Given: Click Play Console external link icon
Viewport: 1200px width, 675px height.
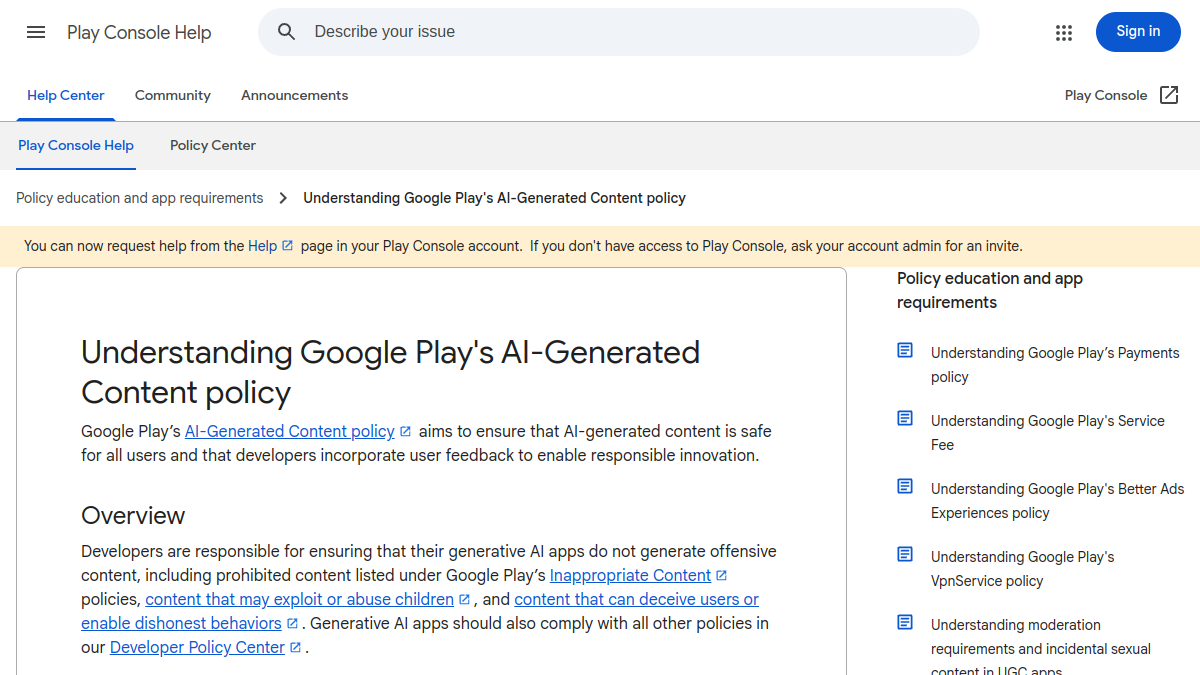Looking at the screenshot, I should pyautogui.click(x=1169, y=95).
